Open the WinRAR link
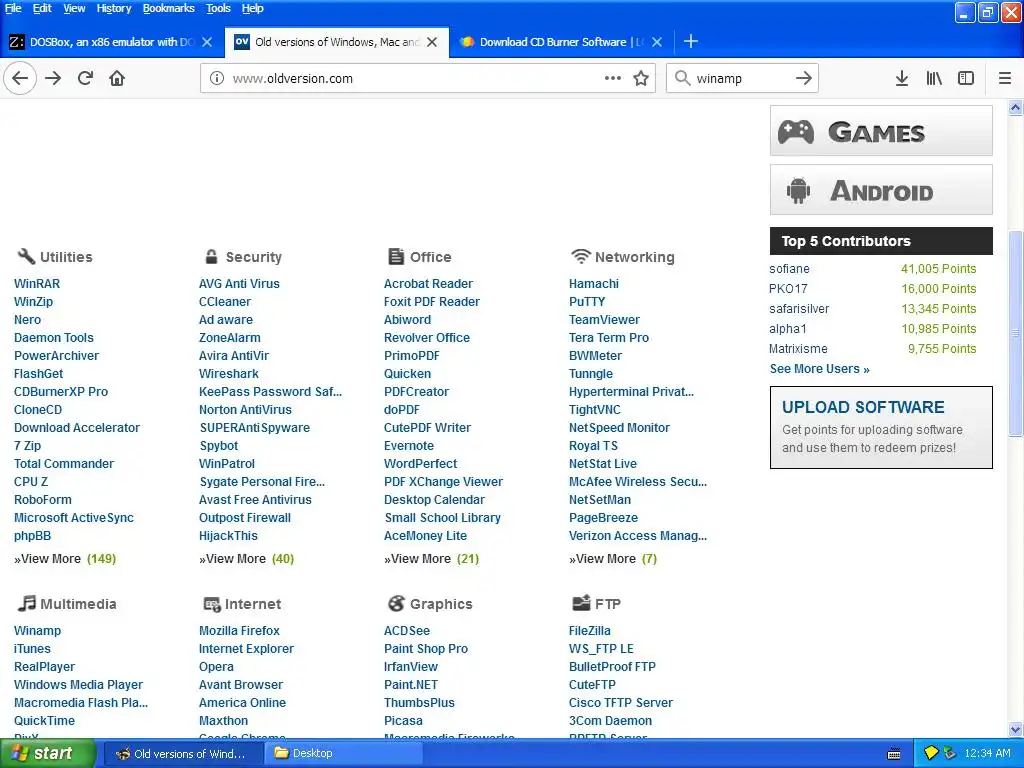This screenshot has width=1024, height=768. [37, 283]
